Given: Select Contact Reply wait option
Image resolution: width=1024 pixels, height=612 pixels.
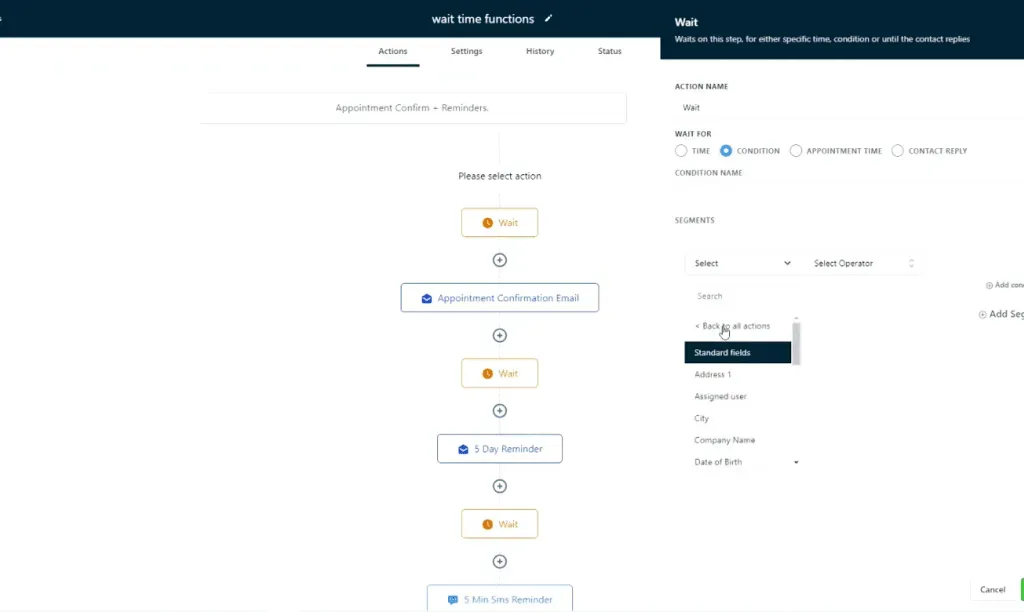Looking at the screenshot, I should click(x=897, y=151).
